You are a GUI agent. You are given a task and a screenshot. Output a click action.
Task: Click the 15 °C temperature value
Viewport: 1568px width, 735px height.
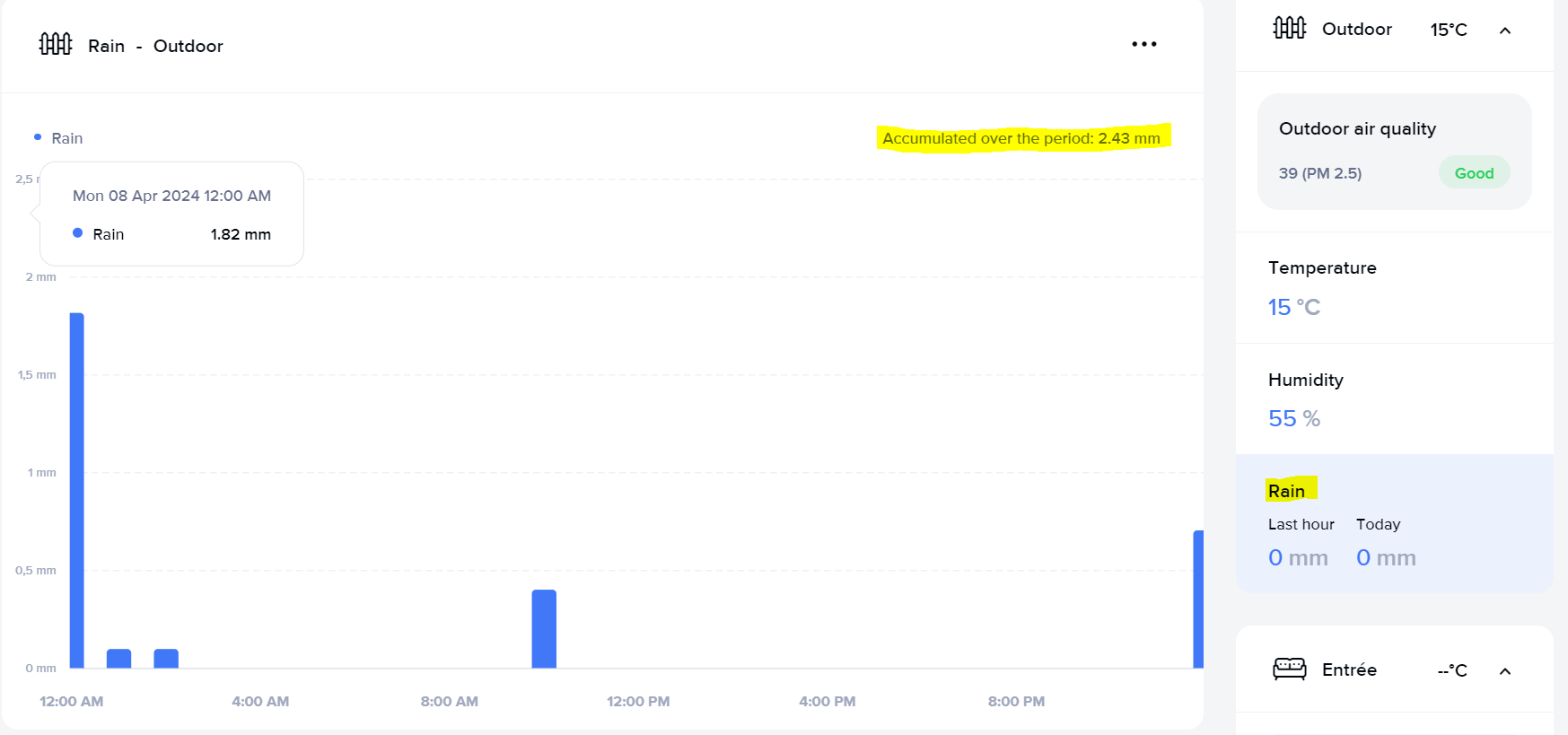pos(1293,307)
